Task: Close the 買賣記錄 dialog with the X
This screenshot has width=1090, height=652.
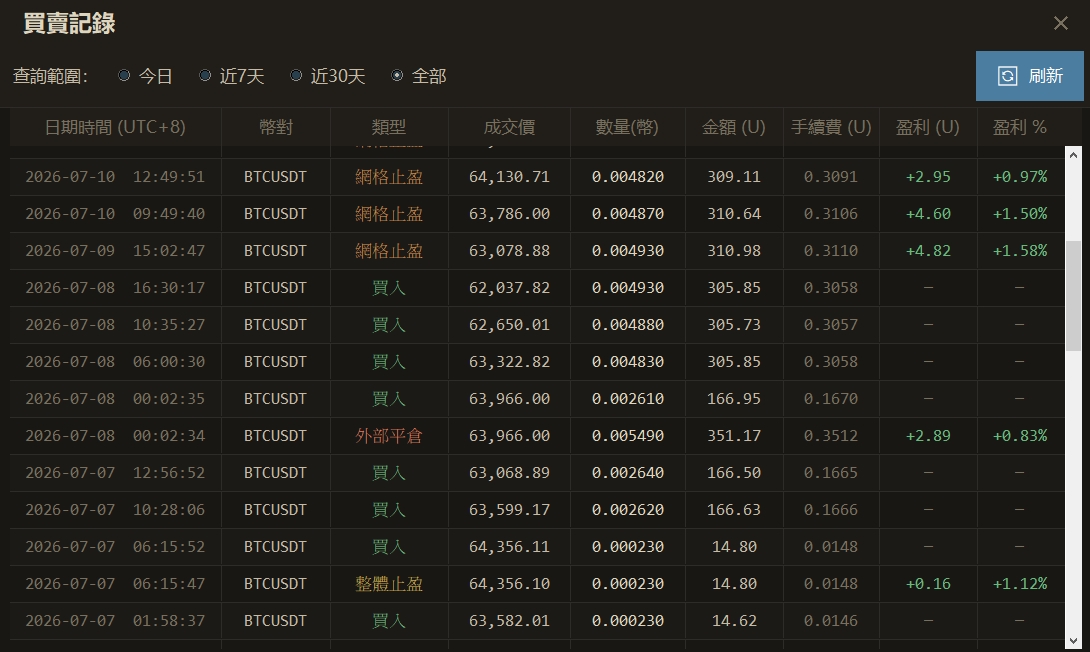Action: click(x=1060, y=23)
